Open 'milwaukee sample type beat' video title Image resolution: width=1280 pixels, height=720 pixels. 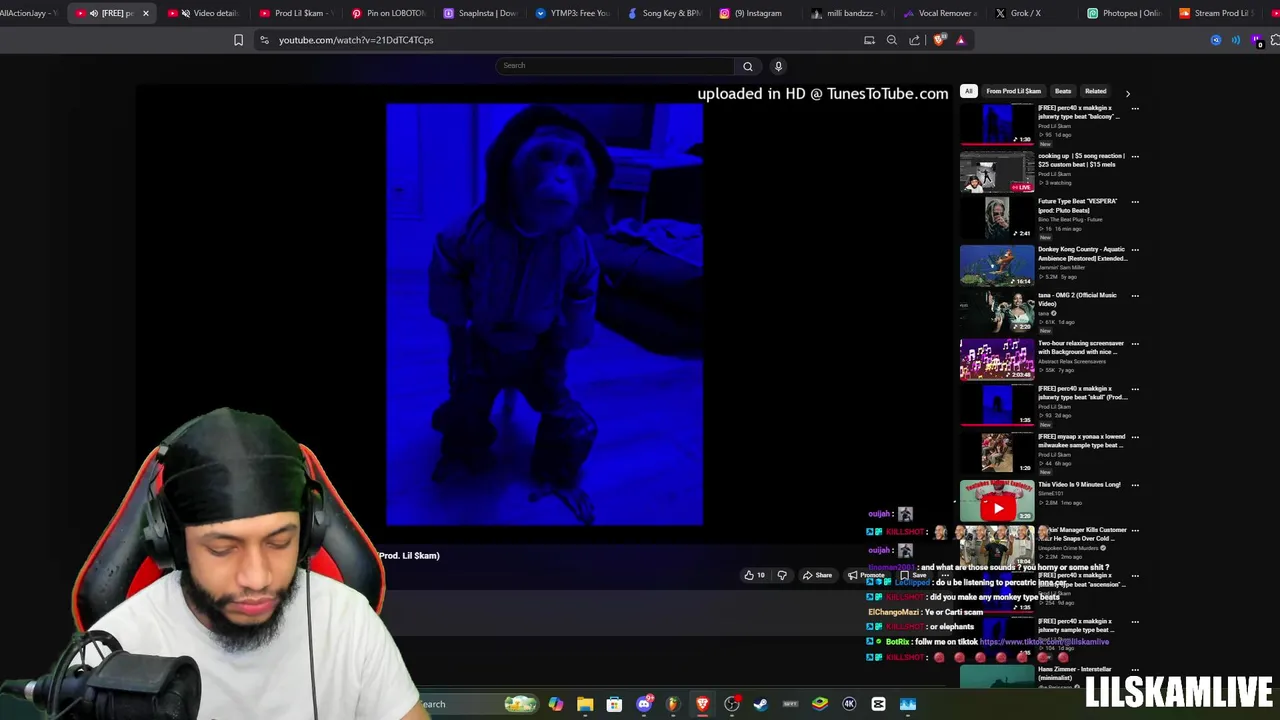tap(1082, 441)
